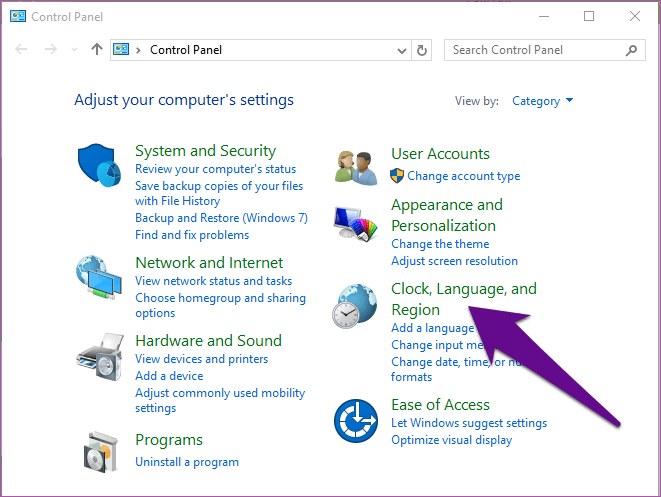Screen dimensions: 661x497
Task: Click Add a language link
Action: pyautogui.click(x=433, y=328)
